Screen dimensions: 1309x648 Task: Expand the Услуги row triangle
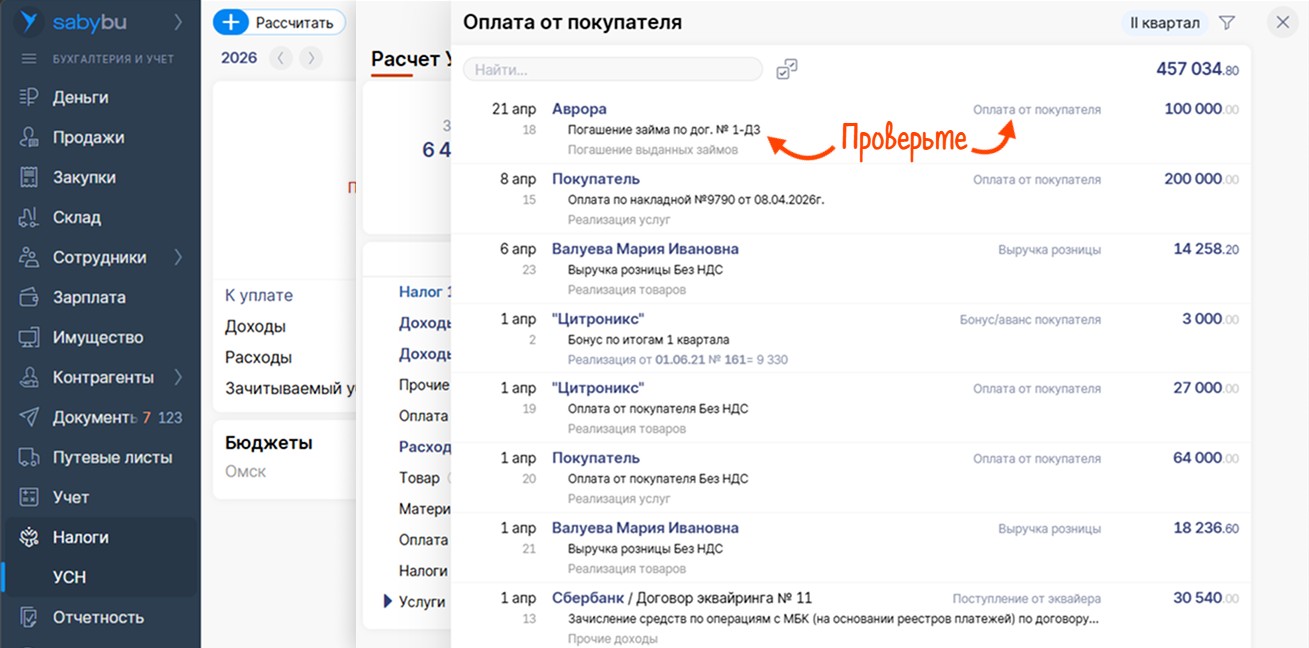pyautogui.click(x=388, y=601)
